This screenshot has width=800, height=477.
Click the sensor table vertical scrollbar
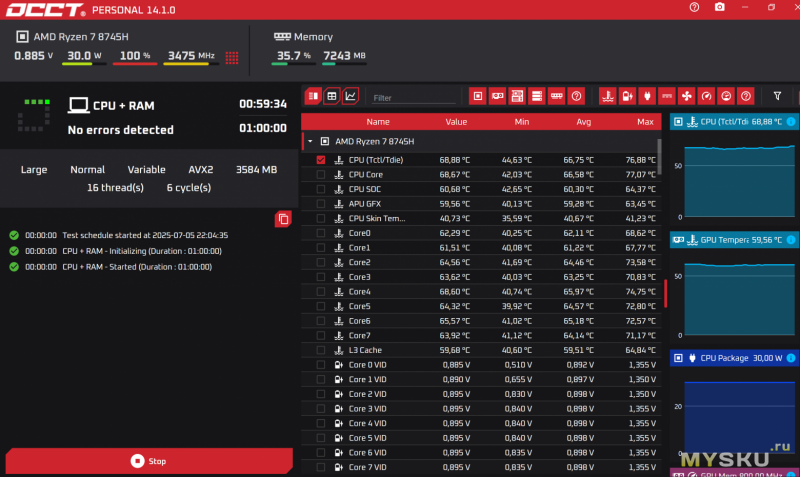tap(659, 157)
